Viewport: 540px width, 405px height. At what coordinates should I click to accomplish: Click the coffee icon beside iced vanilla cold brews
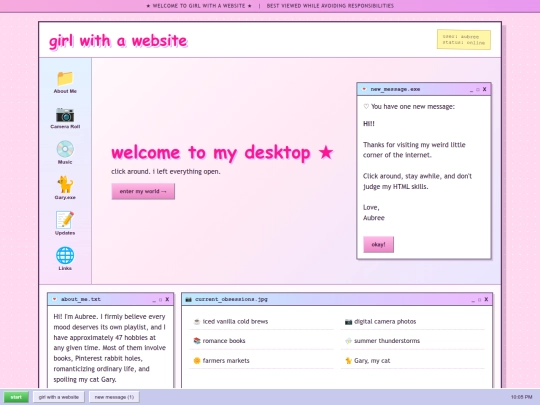197,322
